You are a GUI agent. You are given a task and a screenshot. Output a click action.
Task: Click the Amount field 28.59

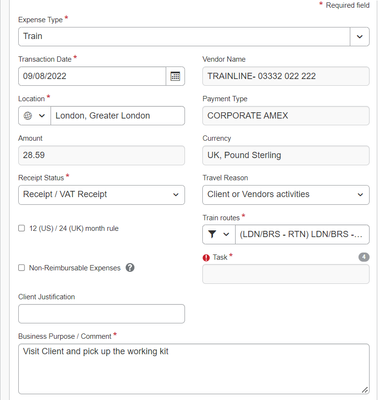(101, 155)
